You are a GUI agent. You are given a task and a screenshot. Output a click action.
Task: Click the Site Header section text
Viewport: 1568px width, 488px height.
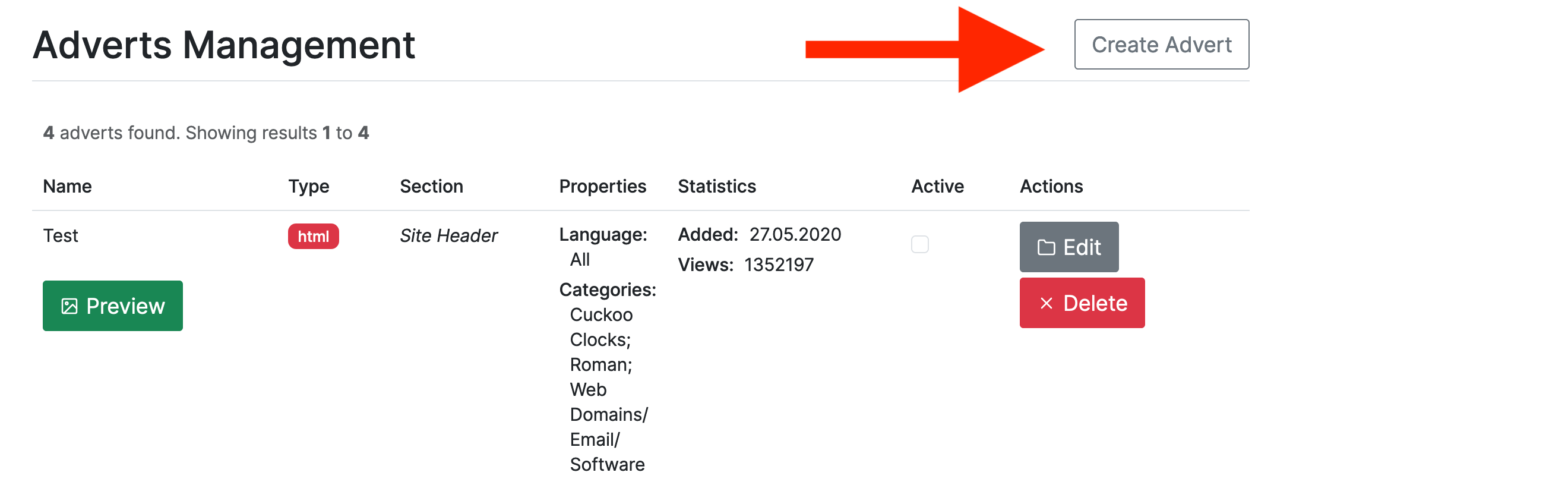pos(448,236)
